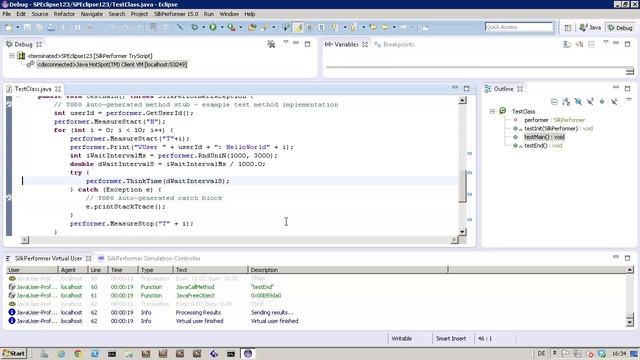Select testEnd() in the Outline

pos(536,145)
